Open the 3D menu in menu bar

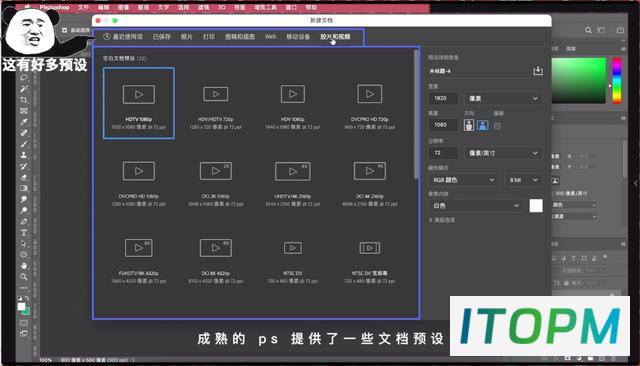click(x=222, y=7)
